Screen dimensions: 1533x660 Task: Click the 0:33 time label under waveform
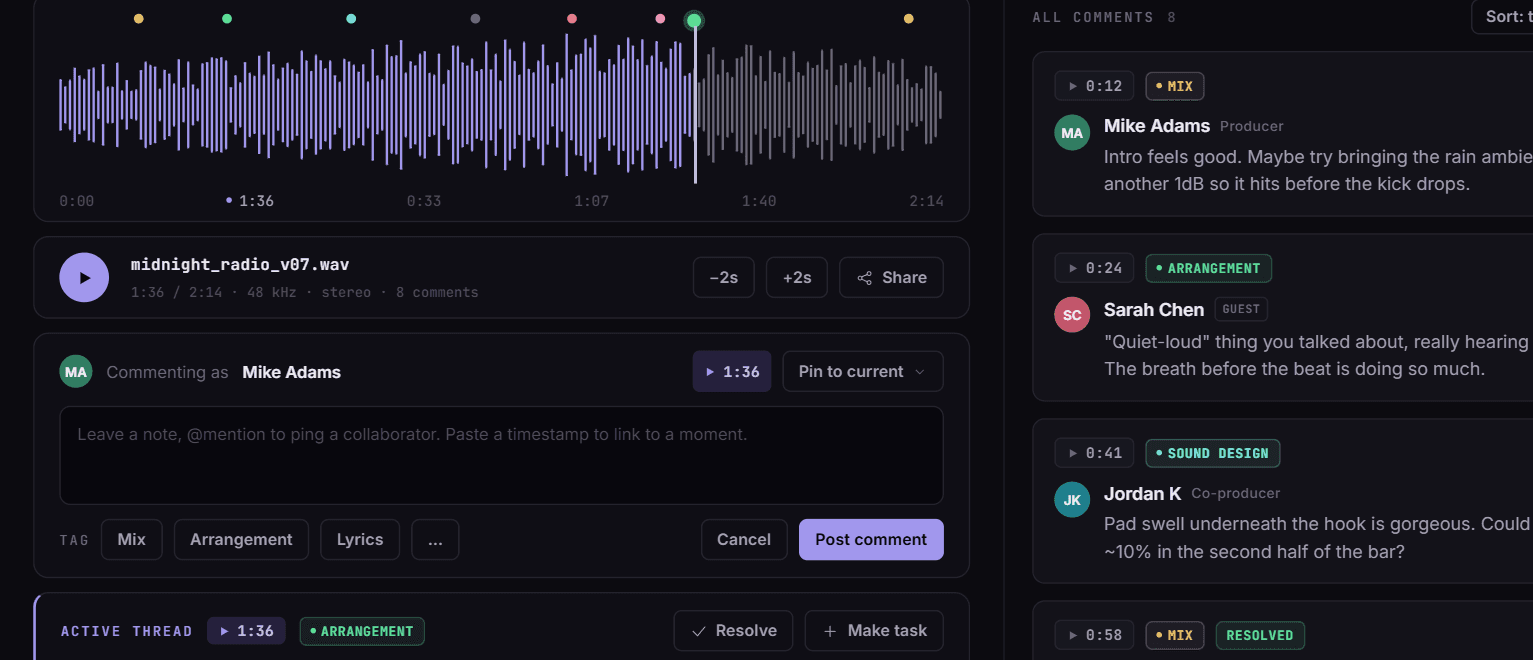coord(424,201)
